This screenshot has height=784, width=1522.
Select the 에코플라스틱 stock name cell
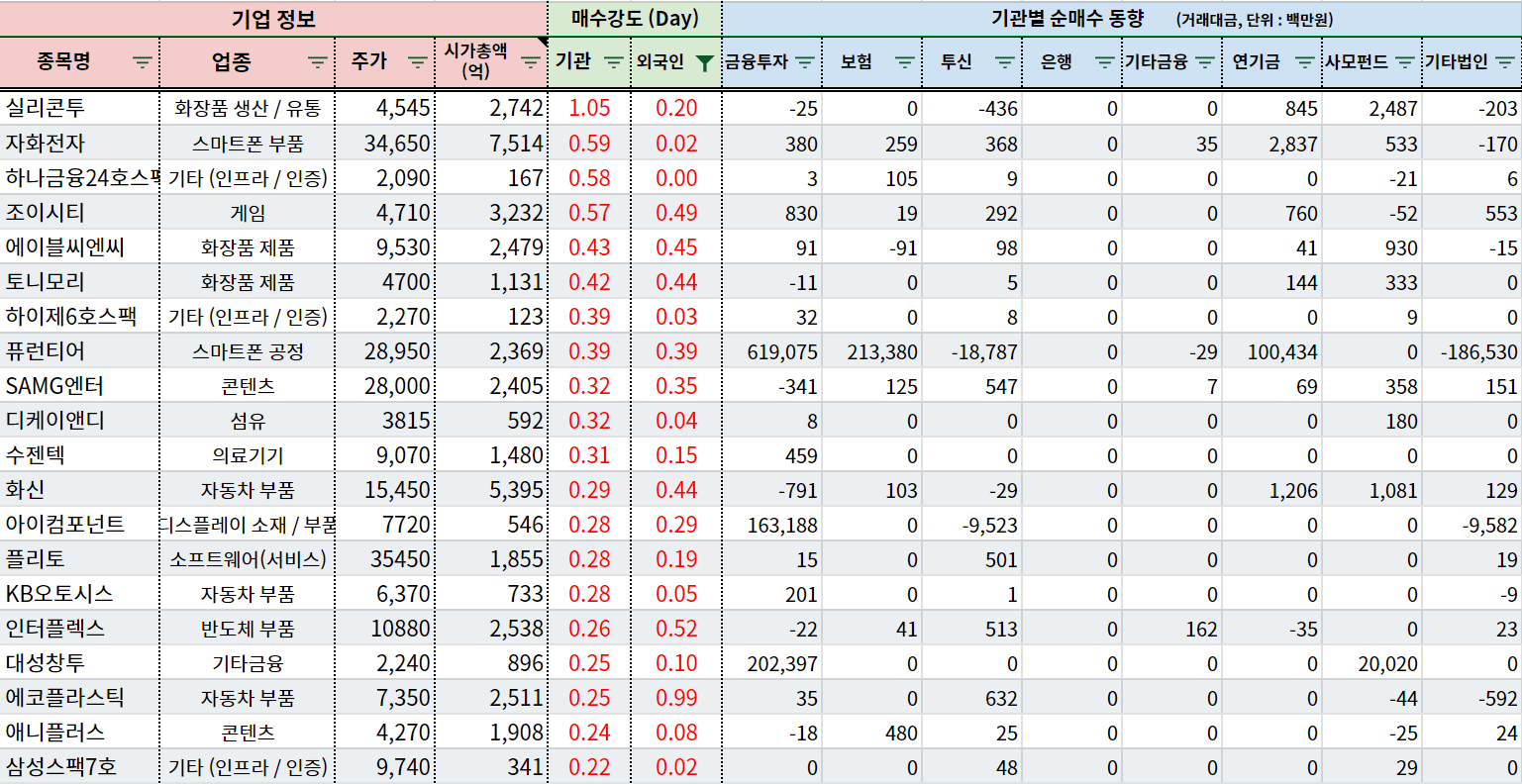point(79,697)
